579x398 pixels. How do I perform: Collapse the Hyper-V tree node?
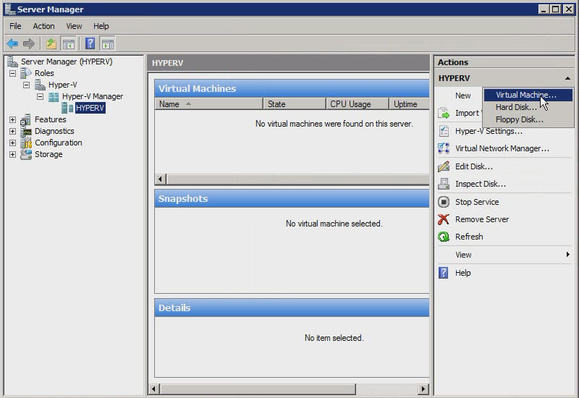click(x=26, y=85)
